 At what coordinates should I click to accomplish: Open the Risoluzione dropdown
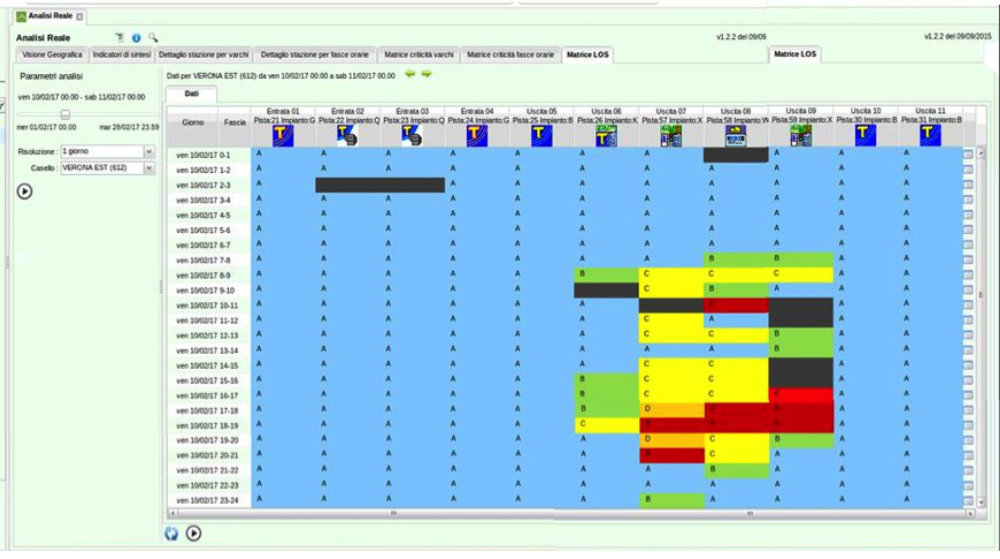click(x=148, y=151)
